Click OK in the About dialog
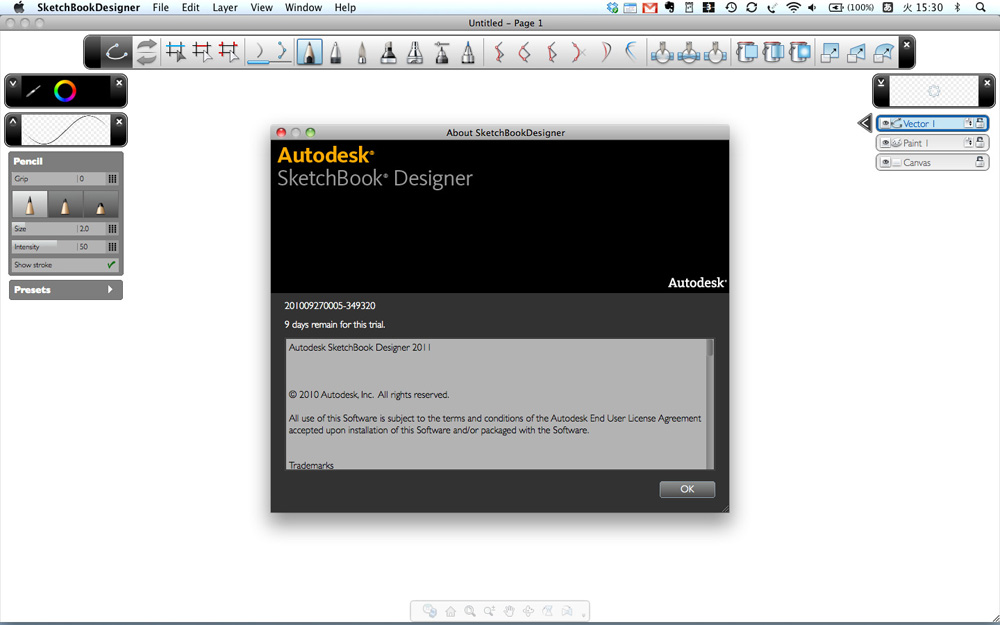 [687, 489]
